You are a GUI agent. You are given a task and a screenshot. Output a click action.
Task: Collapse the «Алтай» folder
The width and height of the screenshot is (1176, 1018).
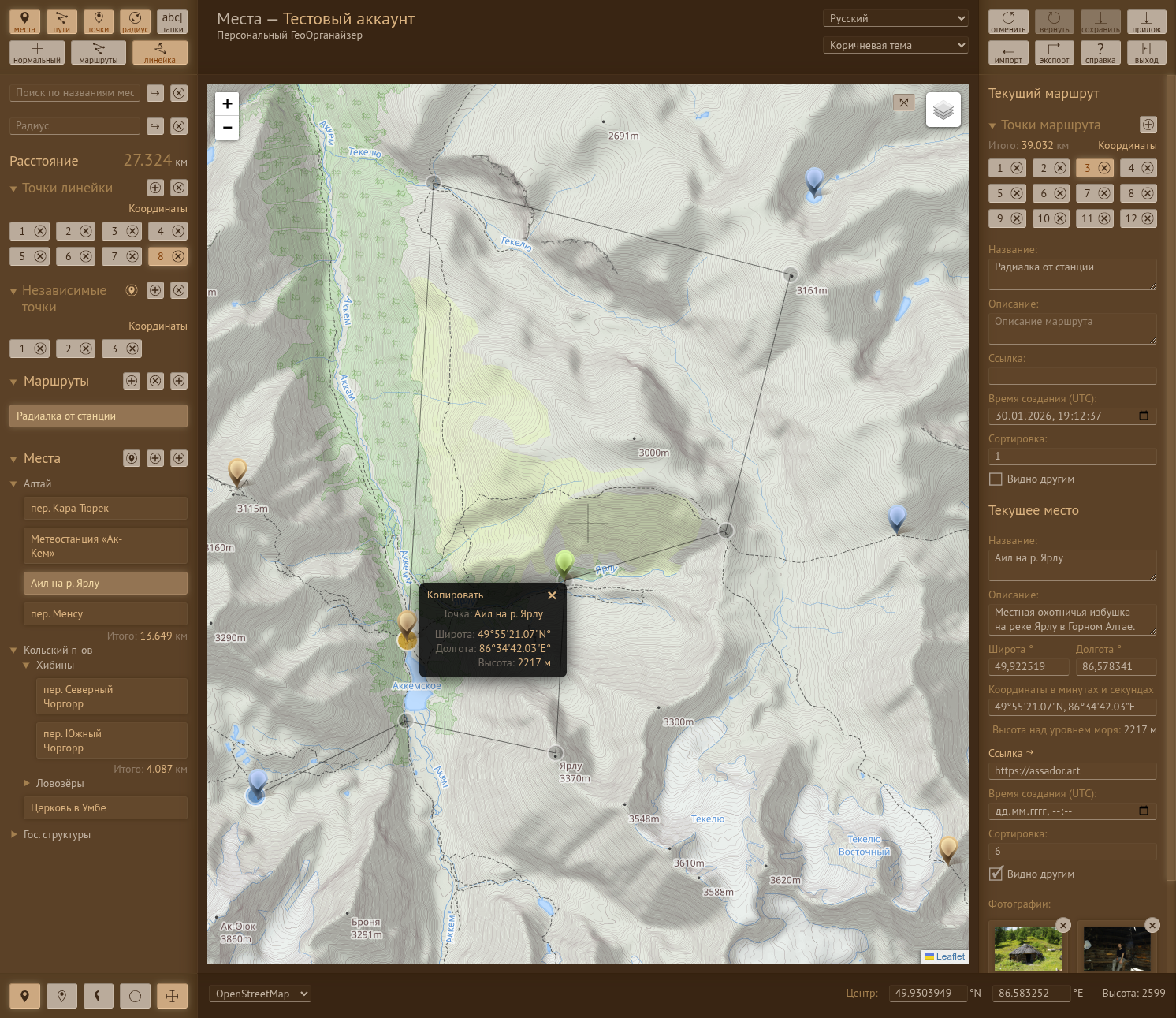[x=13, y=484]
